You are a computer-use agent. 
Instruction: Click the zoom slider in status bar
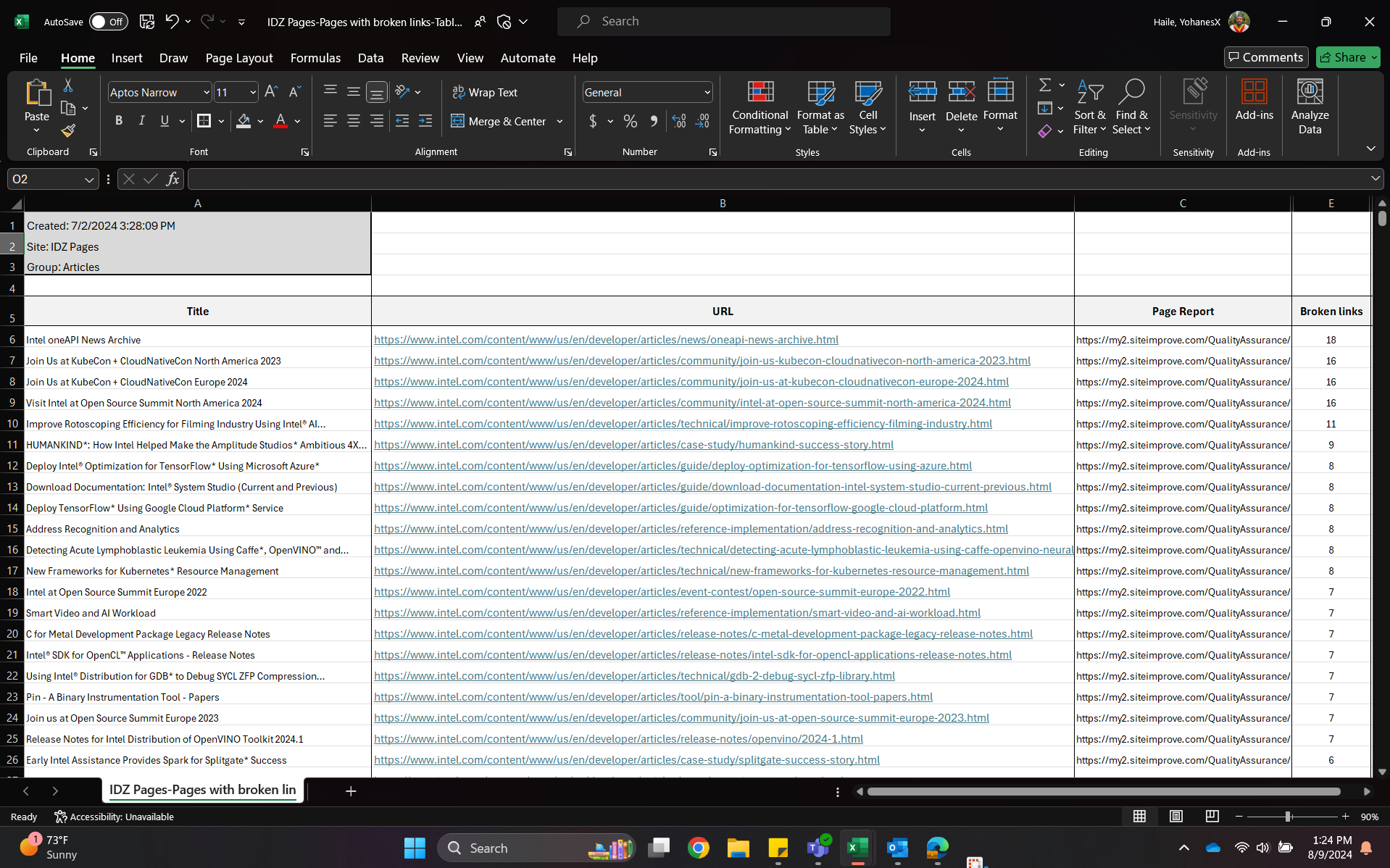(1291, 817)
